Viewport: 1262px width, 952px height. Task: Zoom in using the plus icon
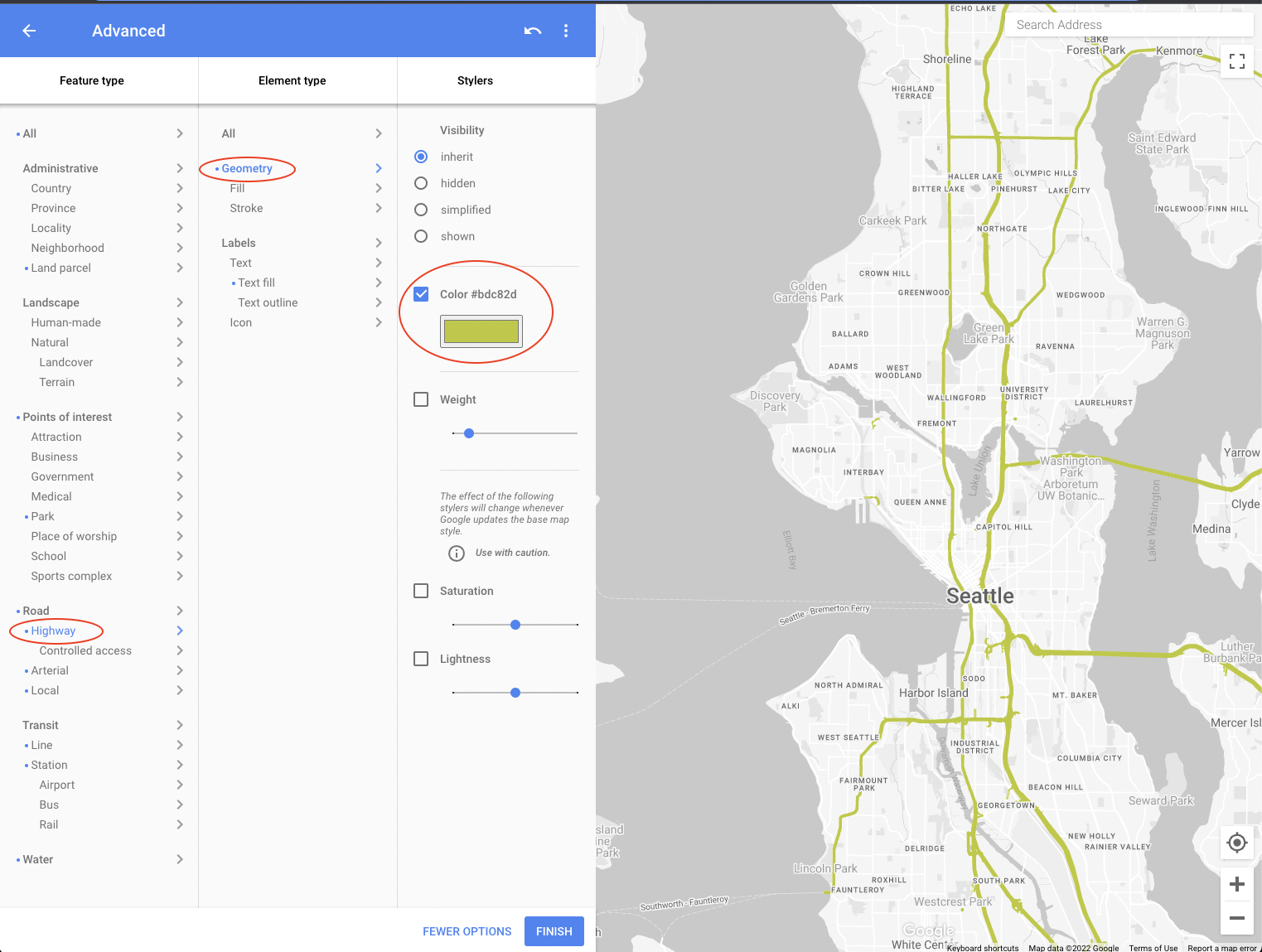click(x=1236, y=883)
